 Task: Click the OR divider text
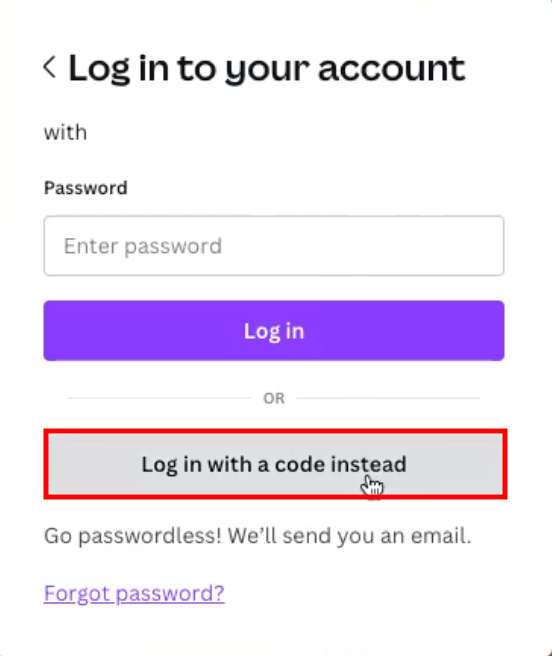[274, 398]
